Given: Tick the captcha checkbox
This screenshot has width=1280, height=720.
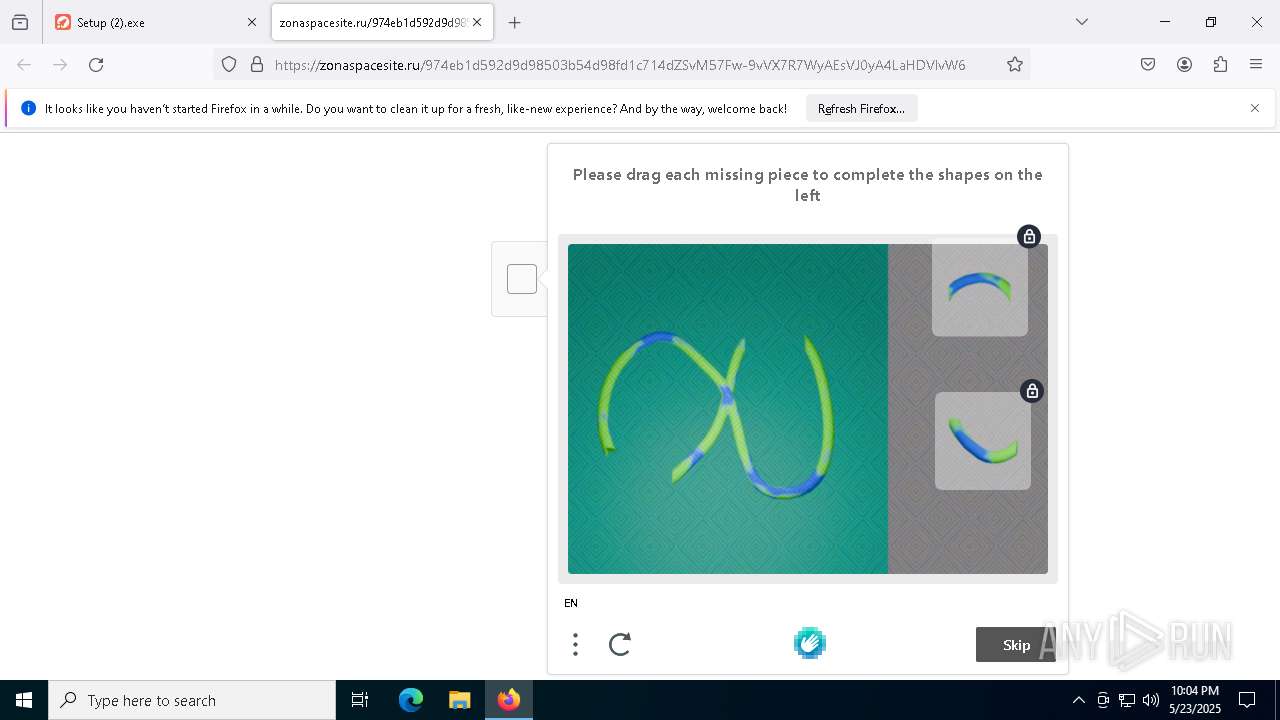Looking at the screenshot, I should 522,279.
